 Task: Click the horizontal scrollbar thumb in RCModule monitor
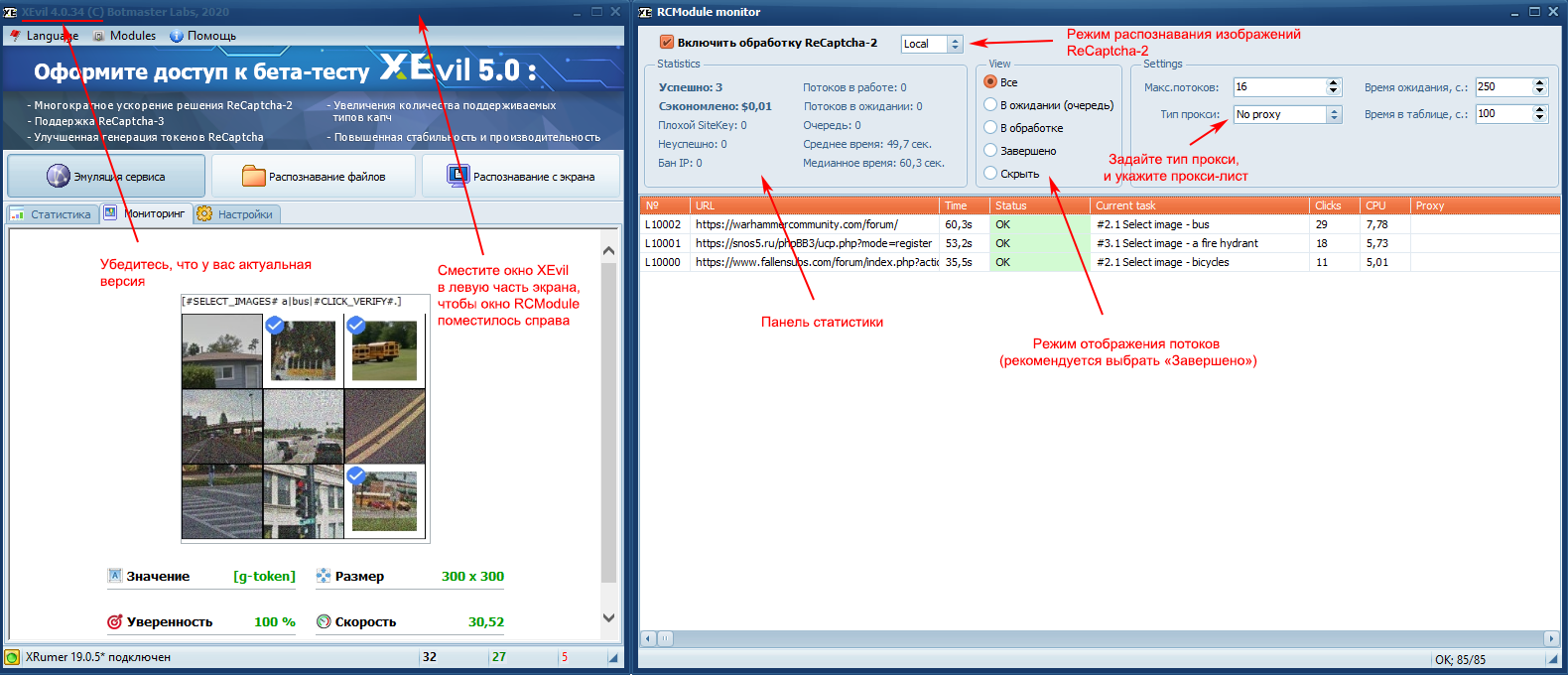[665, 638]
